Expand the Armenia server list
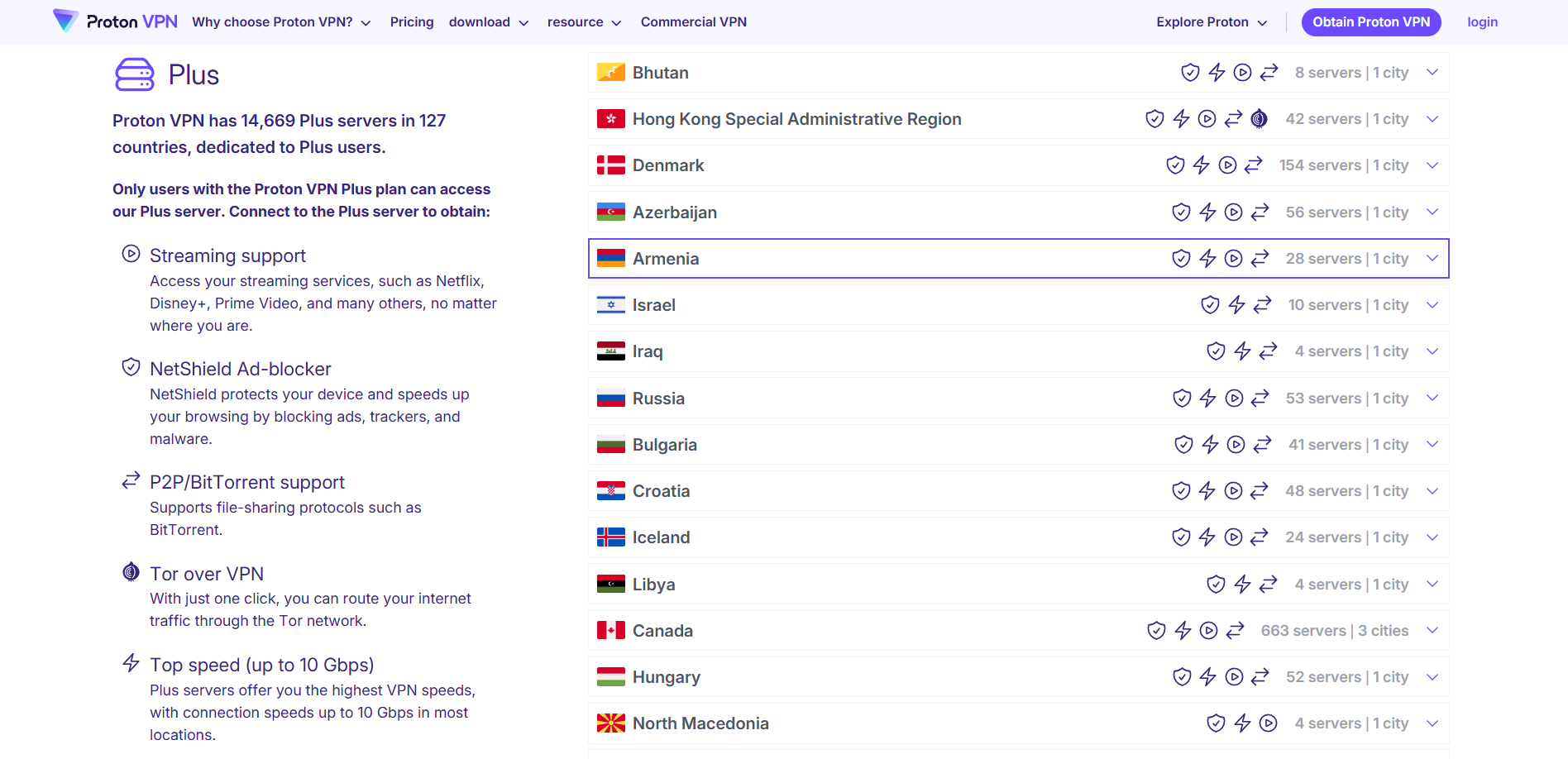 (x=1432, y=259)
